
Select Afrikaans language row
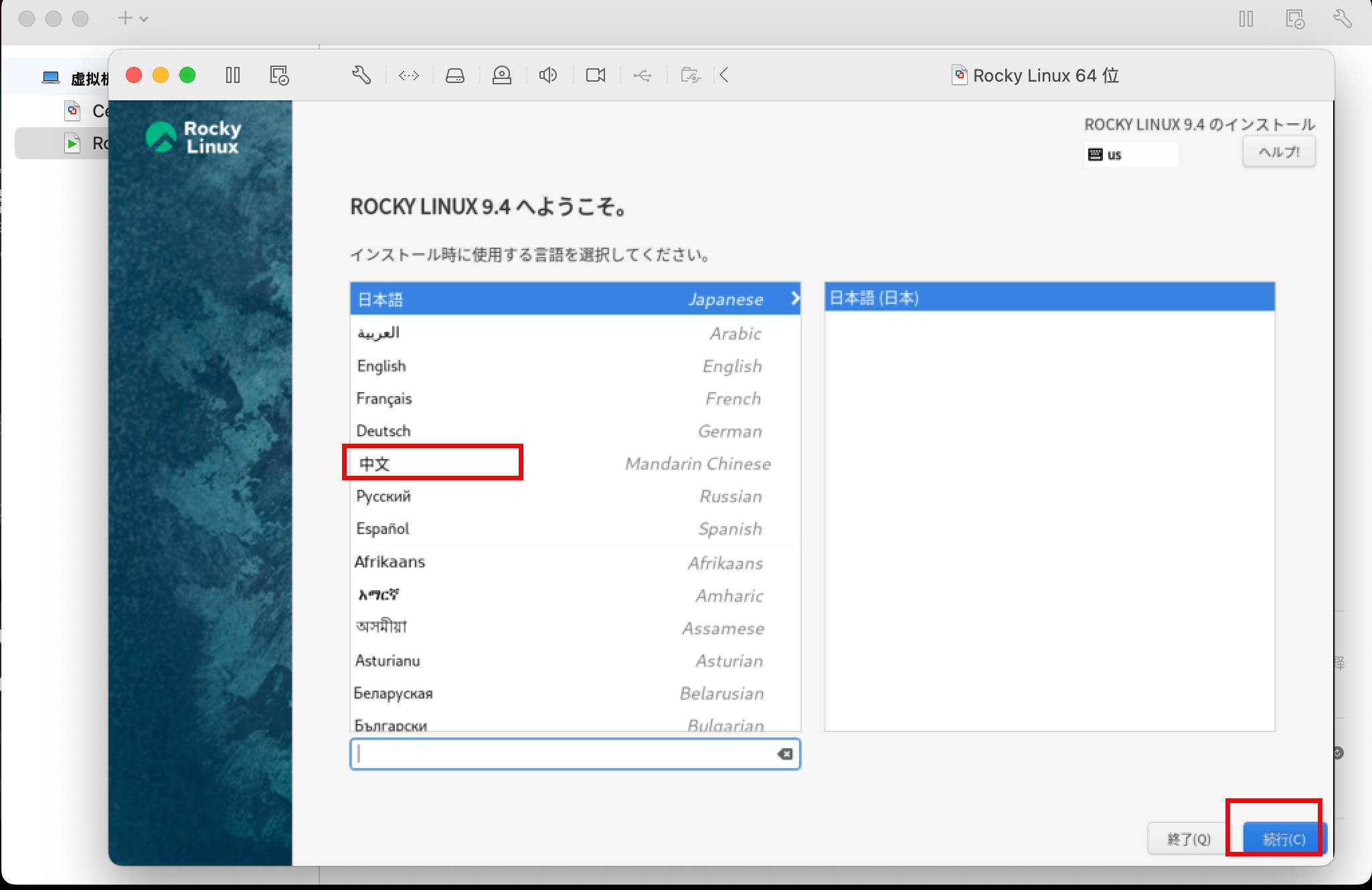[575, 562]
